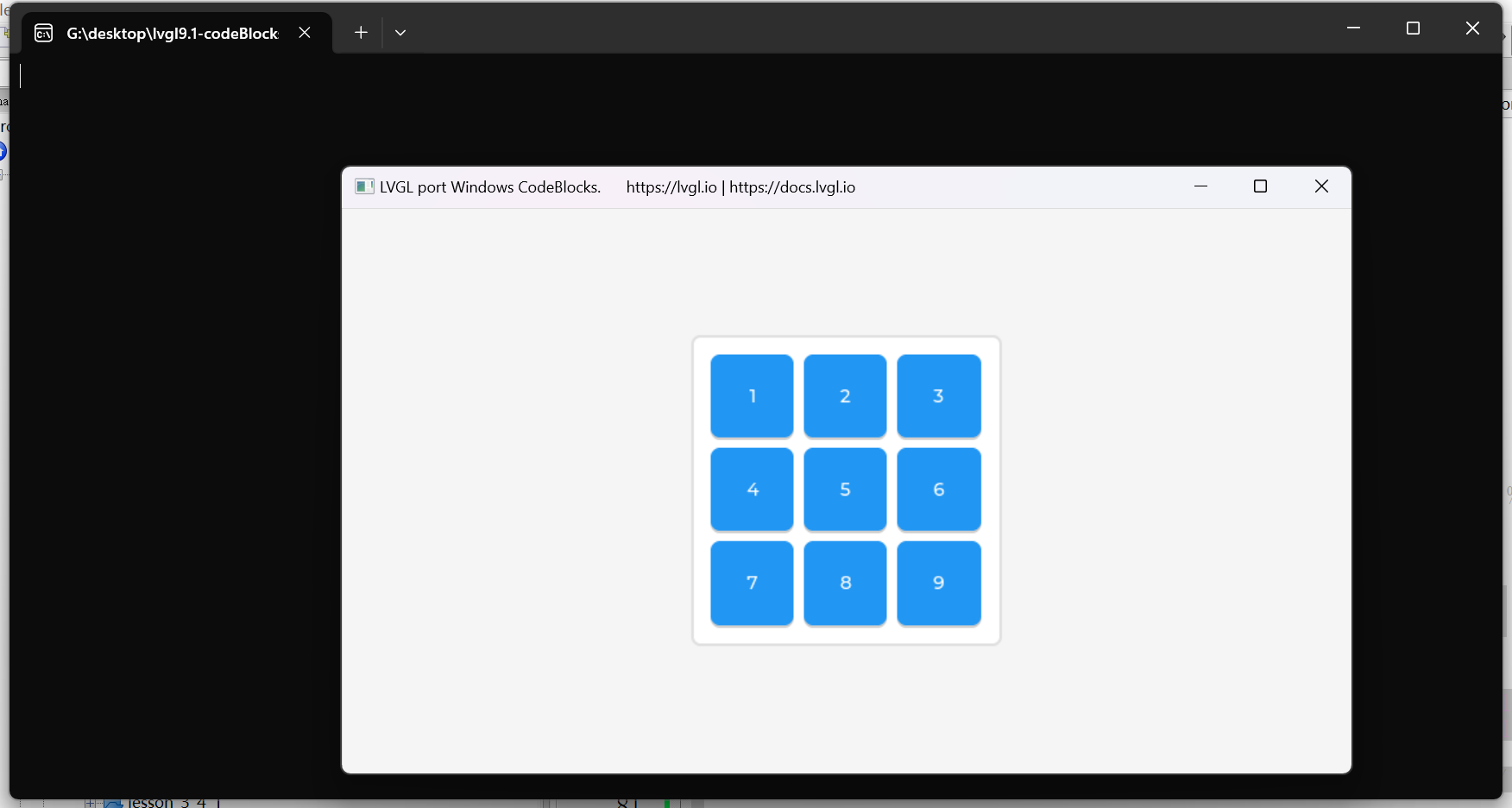Select the G:\desktop\lvgl9.1-codeBlock tab
This screenshot has width=1512, height=808.
click(x=177, y=33)
